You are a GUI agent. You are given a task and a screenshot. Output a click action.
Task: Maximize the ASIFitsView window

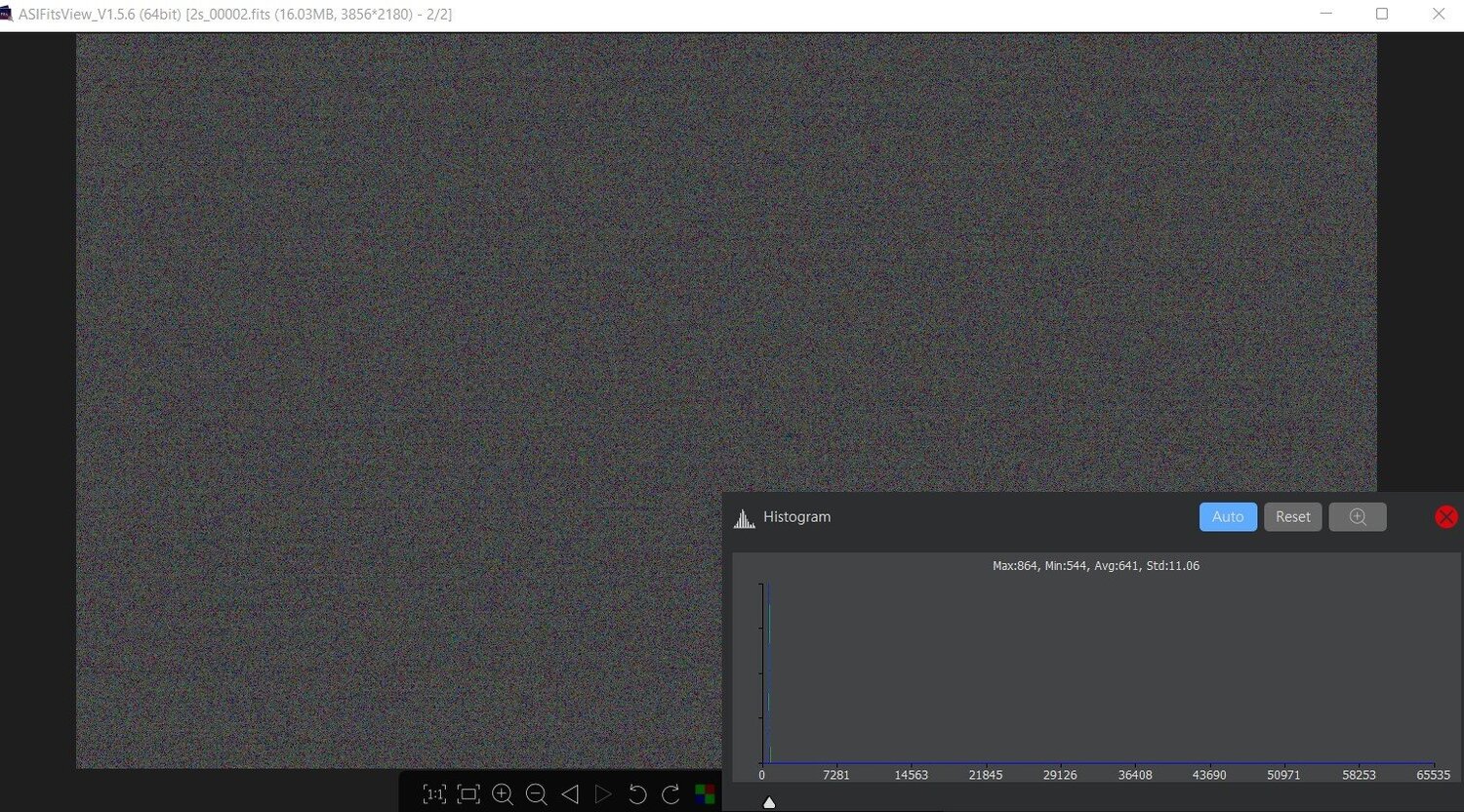click(1382, 14)
